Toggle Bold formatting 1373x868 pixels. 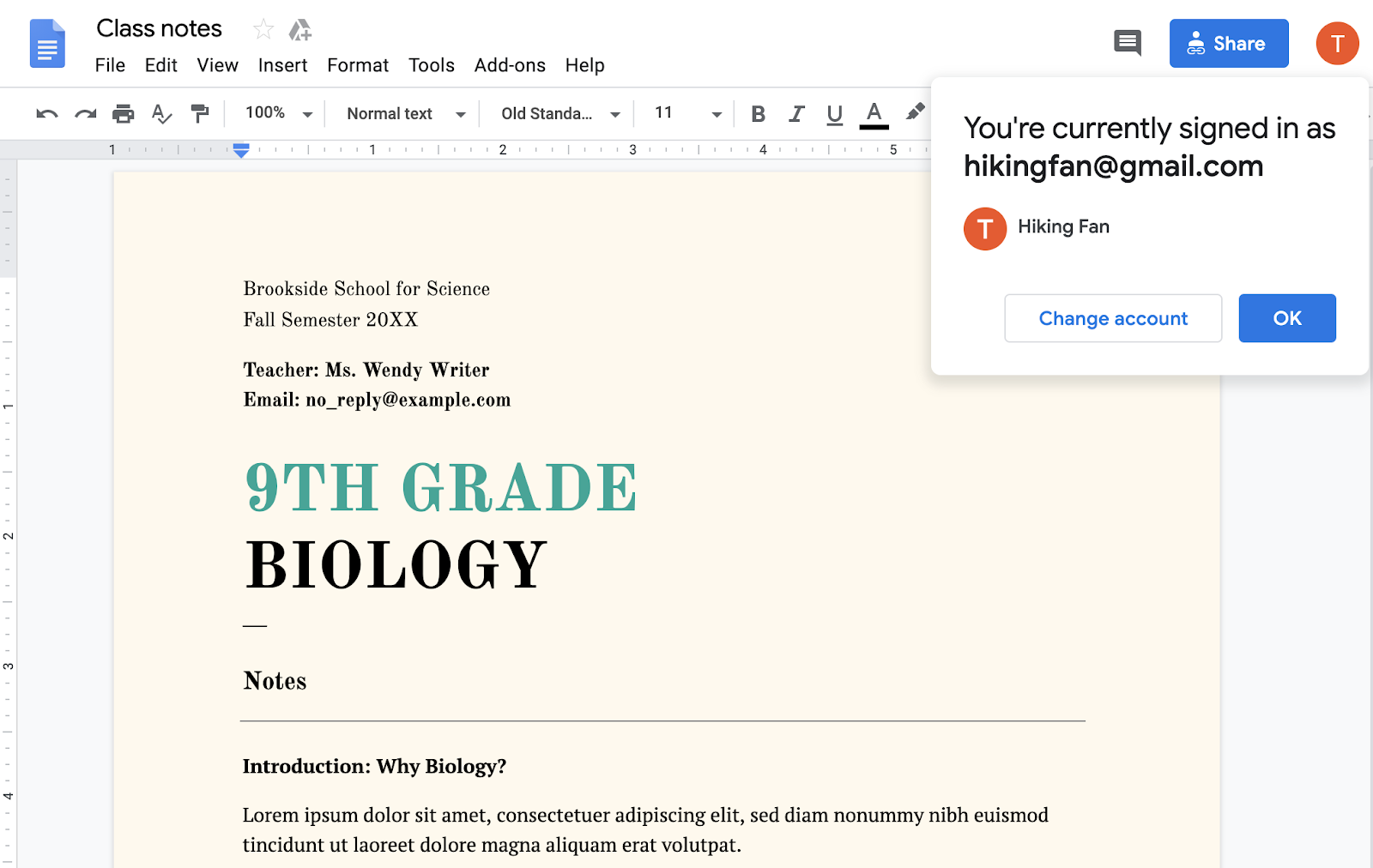point(758,112)
